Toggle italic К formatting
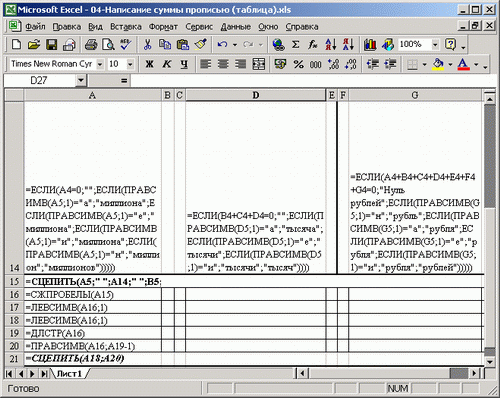Viewport: 500px width, 398px height. tap(167, 64)
